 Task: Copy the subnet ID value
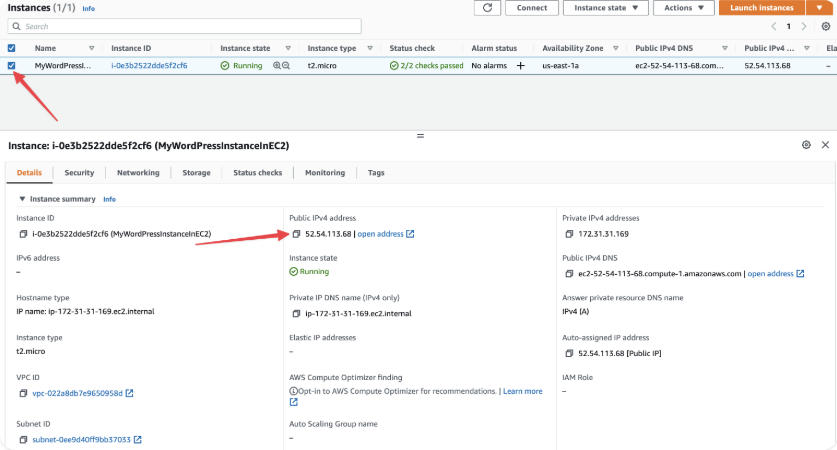[x=23, y=440]
